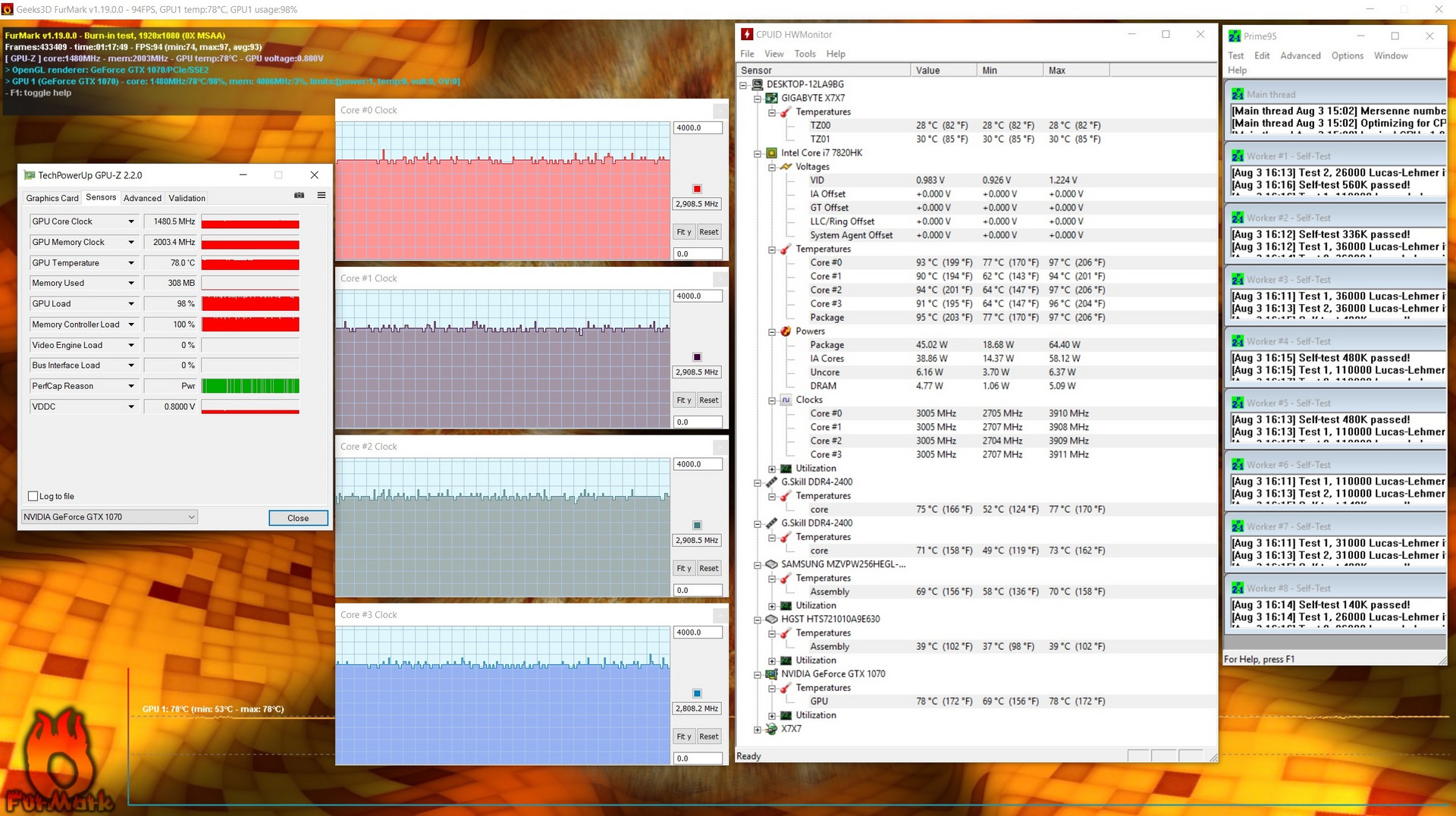1456x816 pixels.
Task: Click the Prime95 Main thread window icon
Action: pos(1238,94)
